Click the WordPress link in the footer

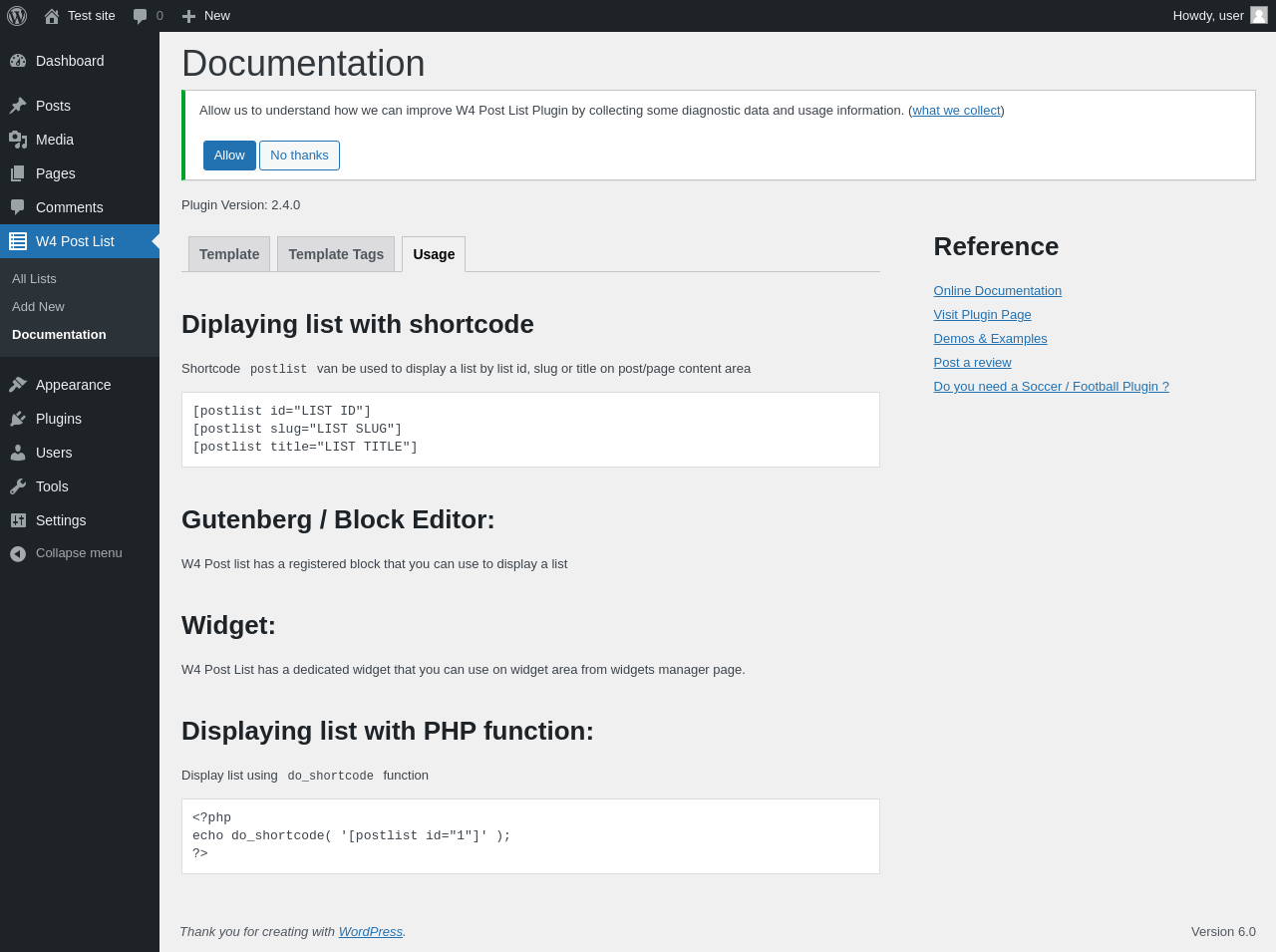click(x=371, y=932)
